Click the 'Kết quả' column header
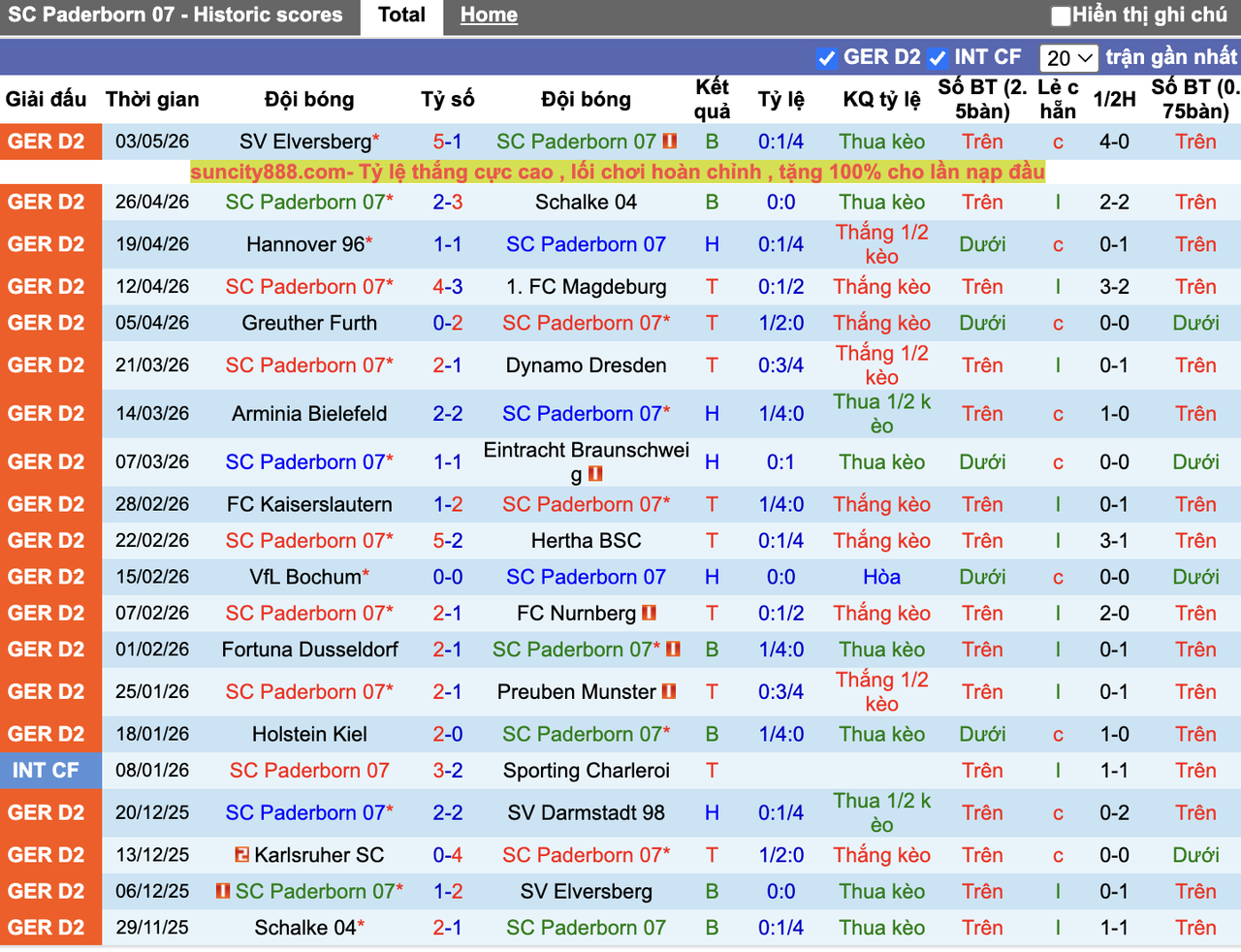The image size is (1241, 952). 712,99
